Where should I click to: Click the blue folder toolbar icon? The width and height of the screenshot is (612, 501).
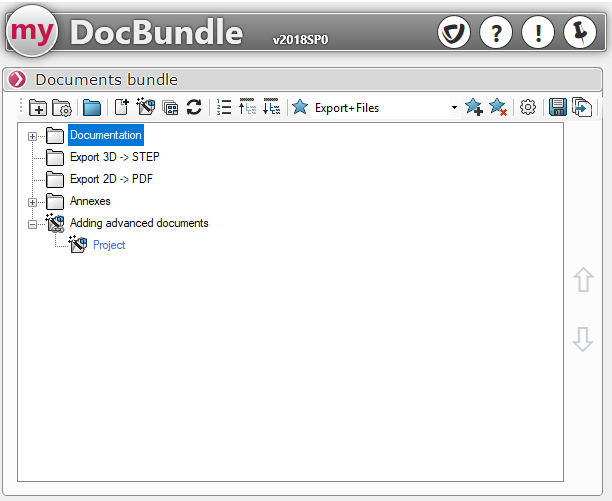point(92,108)
